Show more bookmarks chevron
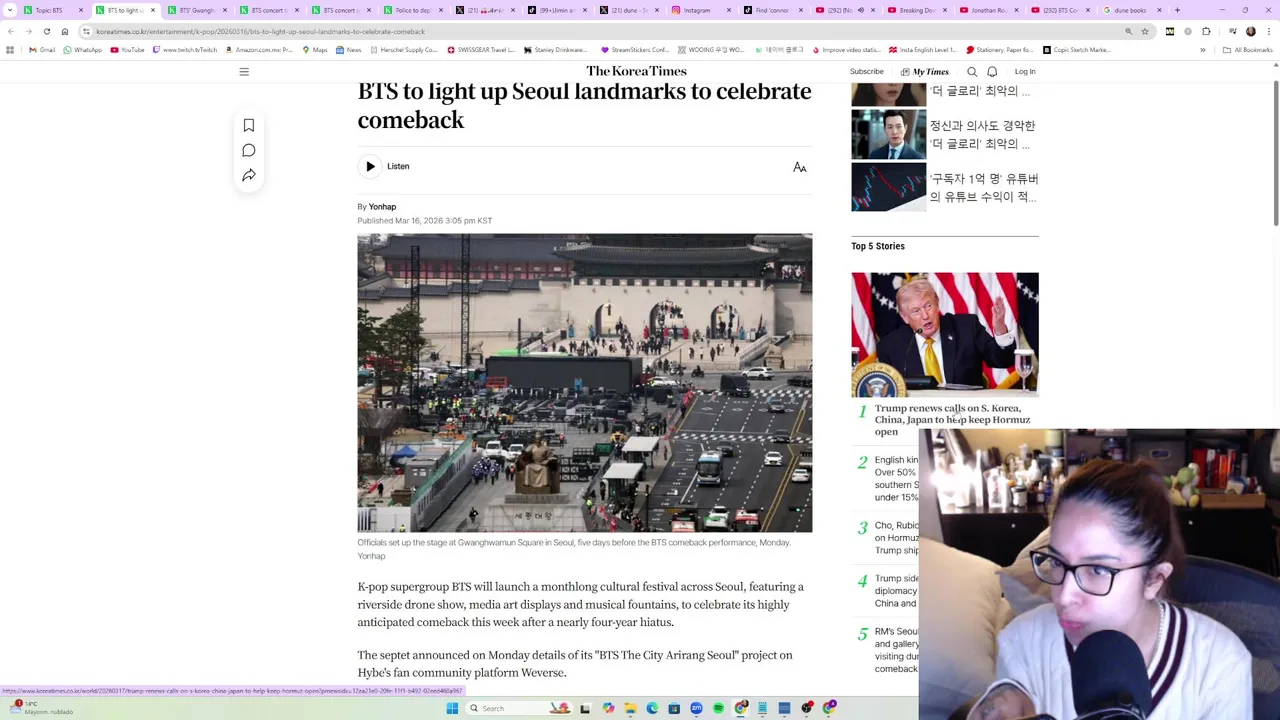This screenshot has height=720, width=1280. click(x=1203, y=50)
